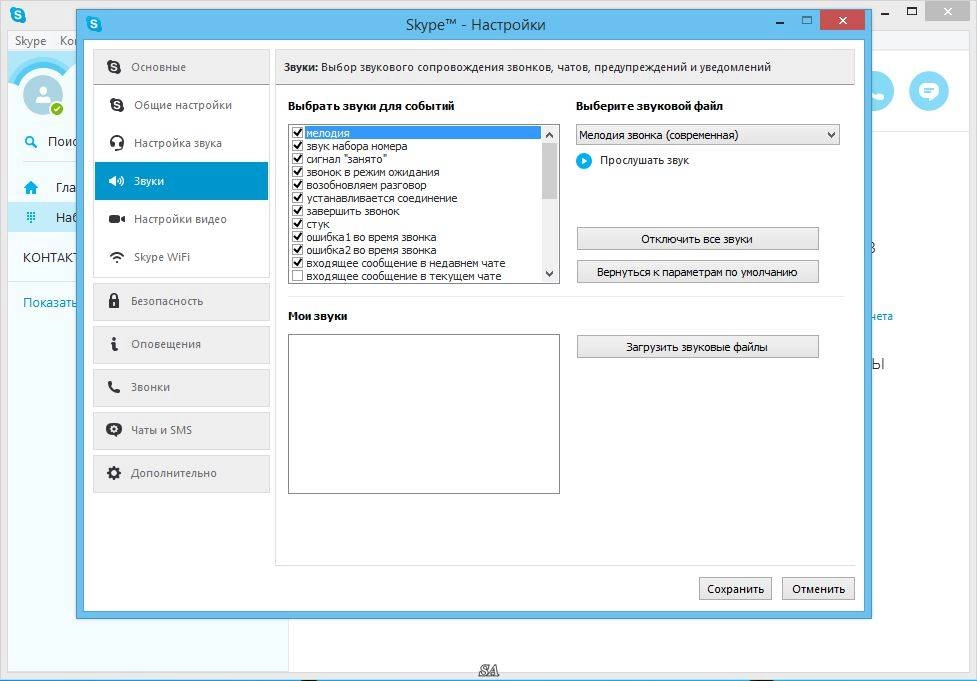Viewport: 977px width, 681px height.
Task: Save settings with Сохранить button
Action: click(735, 589)
